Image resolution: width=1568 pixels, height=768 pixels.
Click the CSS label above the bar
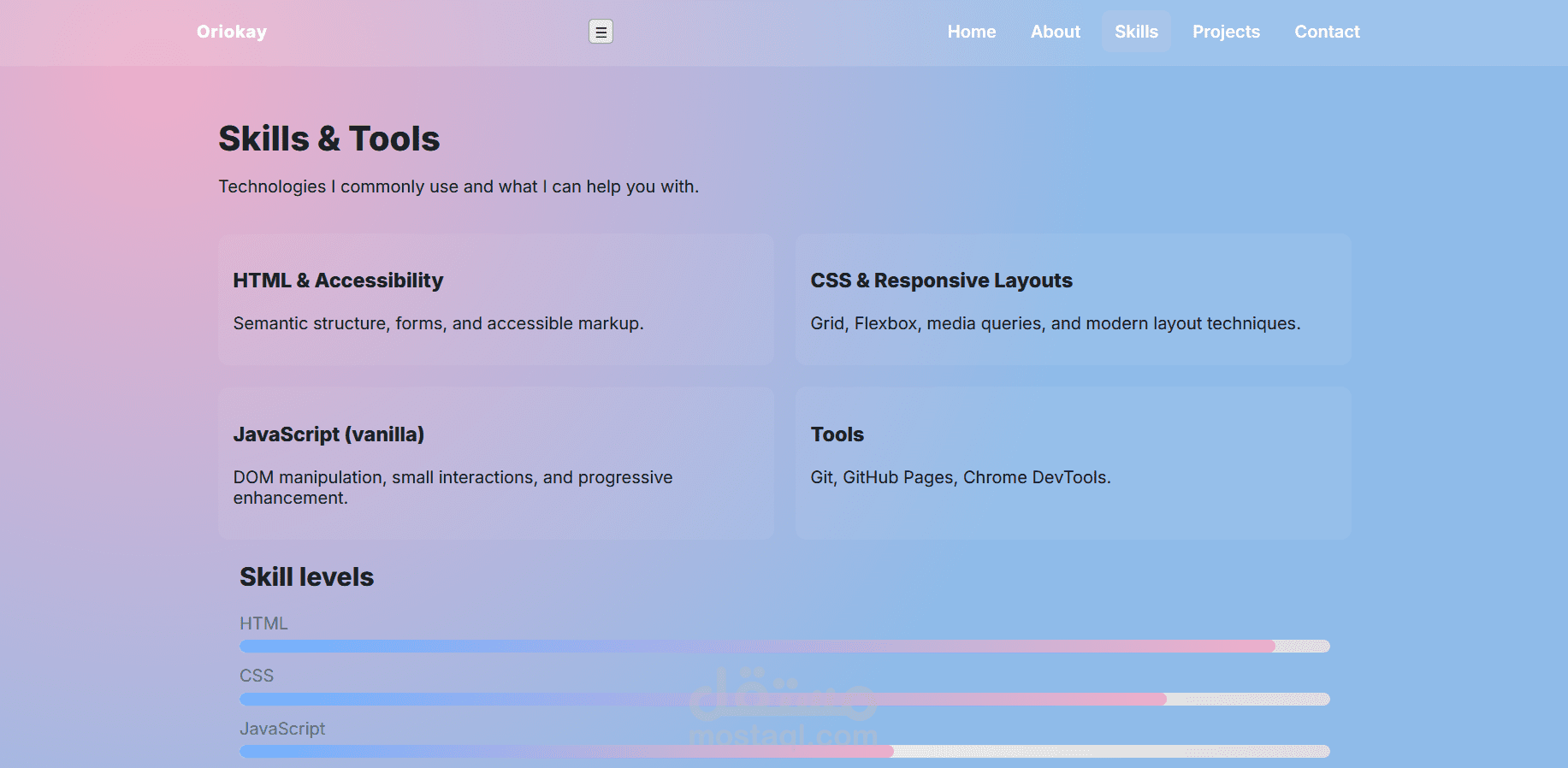pos(257,676)
